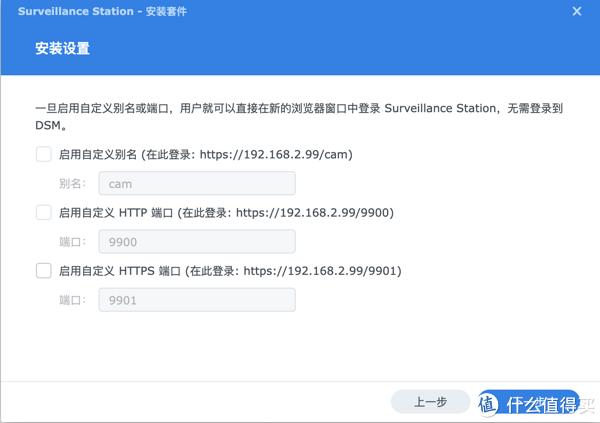This screenshot has width=600, height=423.
Task: Close the Surveillance Station install dialog
Action: pyautogui.click(x=577, y=11)
